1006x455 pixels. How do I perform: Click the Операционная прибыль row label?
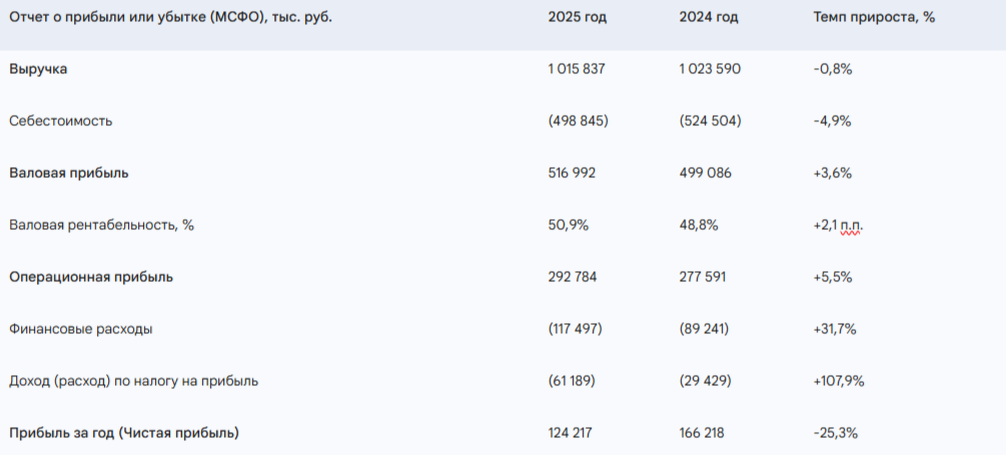click(91, 277)
